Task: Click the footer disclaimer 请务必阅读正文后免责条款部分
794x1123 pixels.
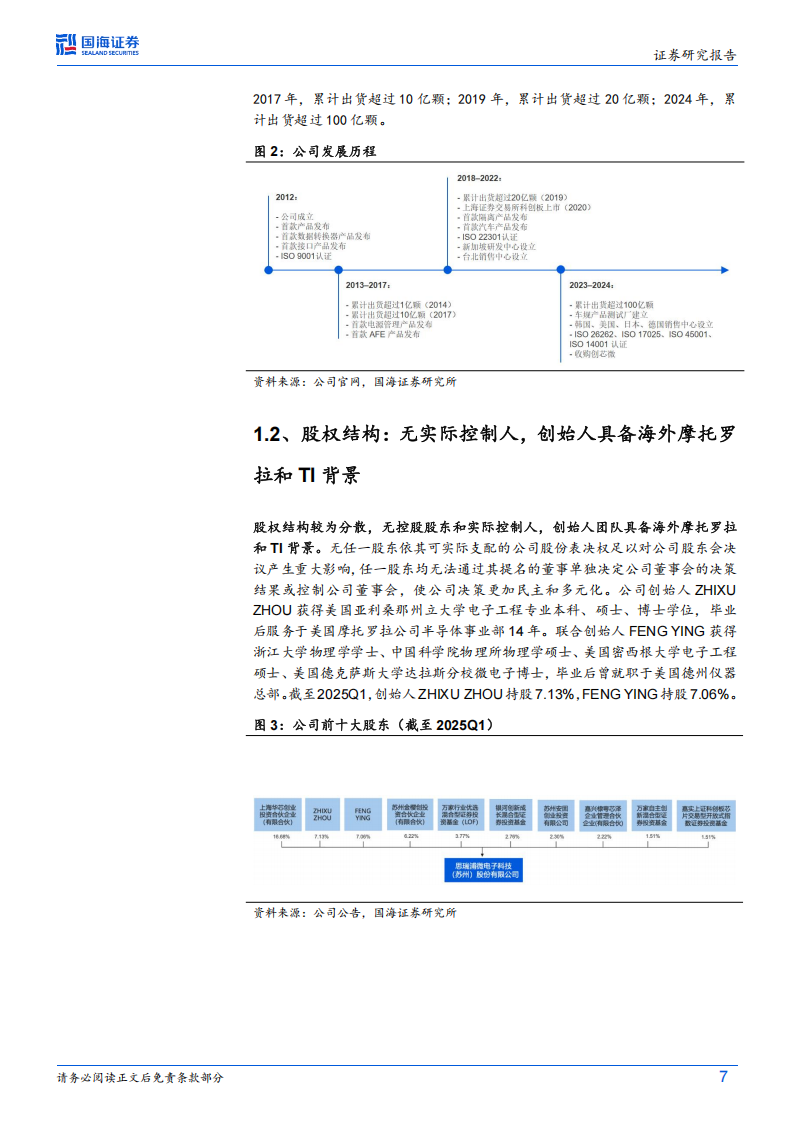Action: click(x=140, y=1077)
